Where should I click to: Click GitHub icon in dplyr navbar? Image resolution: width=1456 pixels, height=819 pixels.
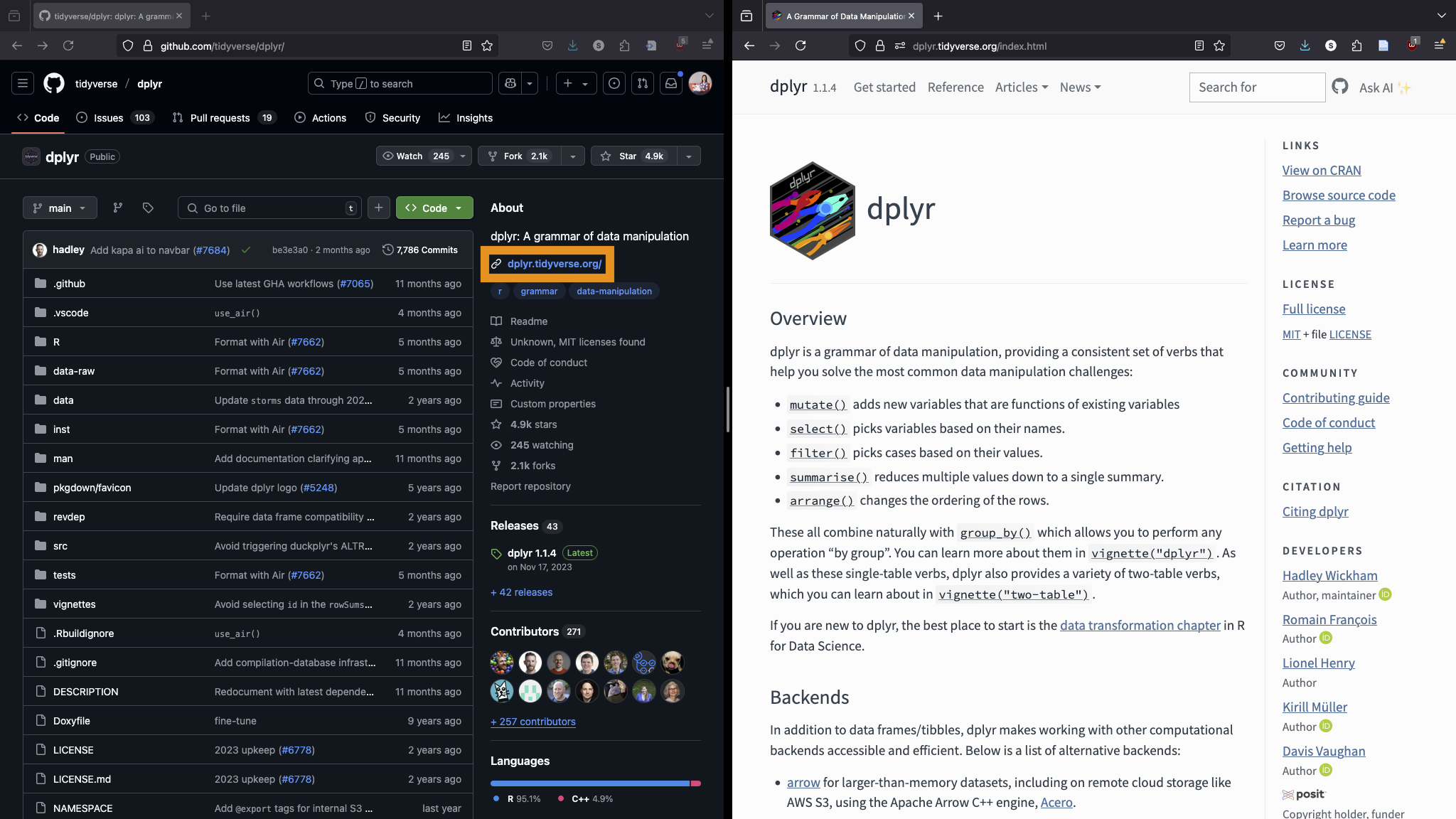[x=1340, y=87]
